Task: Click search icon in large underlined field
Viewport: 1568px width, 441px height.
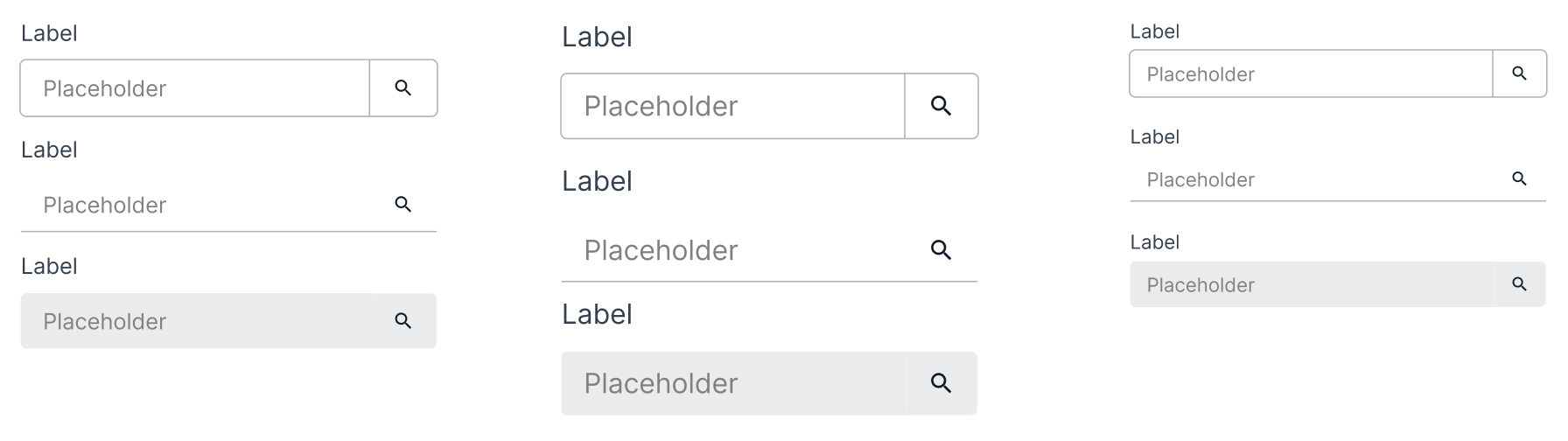Action: coord(941,250)
